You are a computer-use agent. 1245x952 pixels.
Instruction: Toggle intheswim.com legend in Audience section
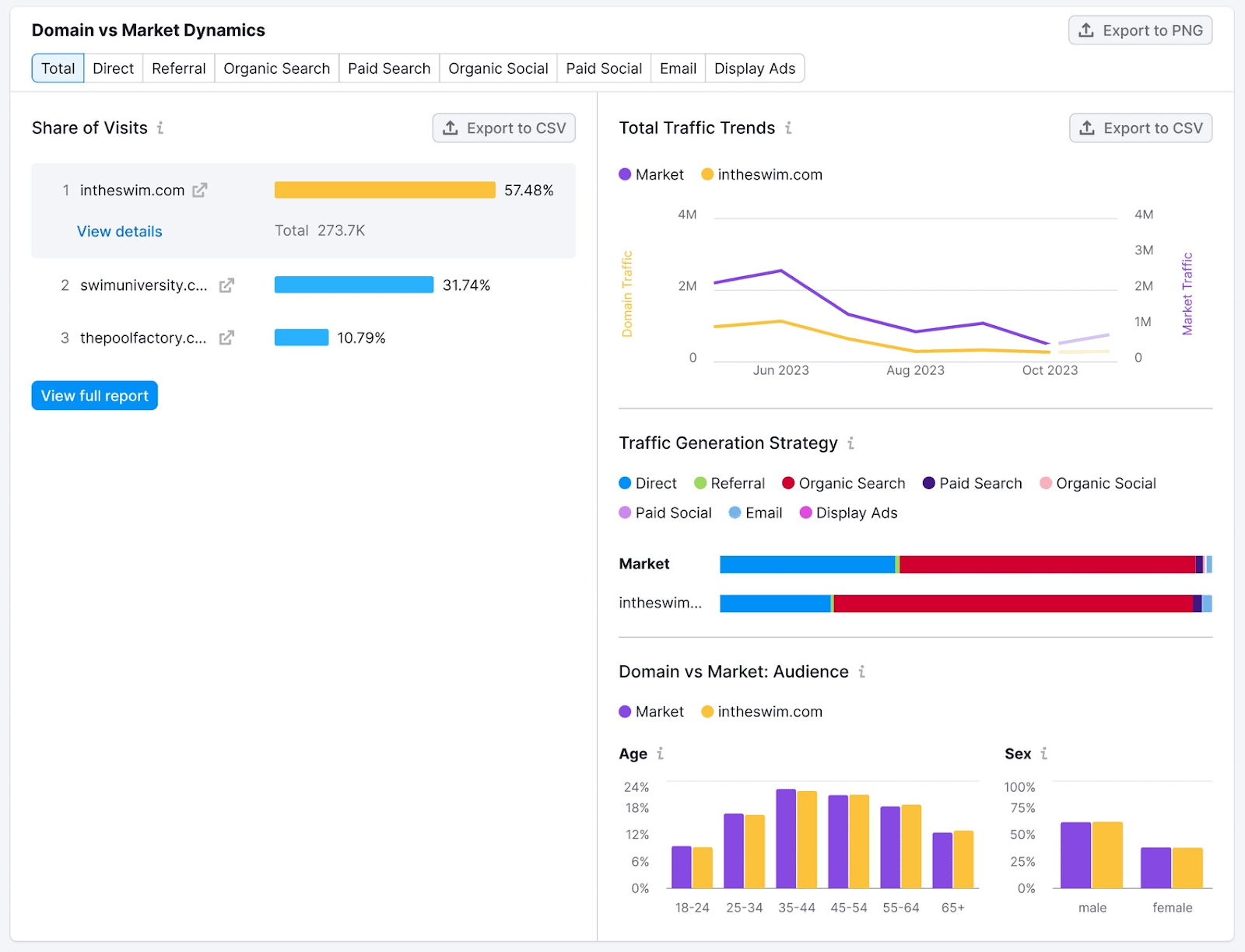tap(762, 712)
